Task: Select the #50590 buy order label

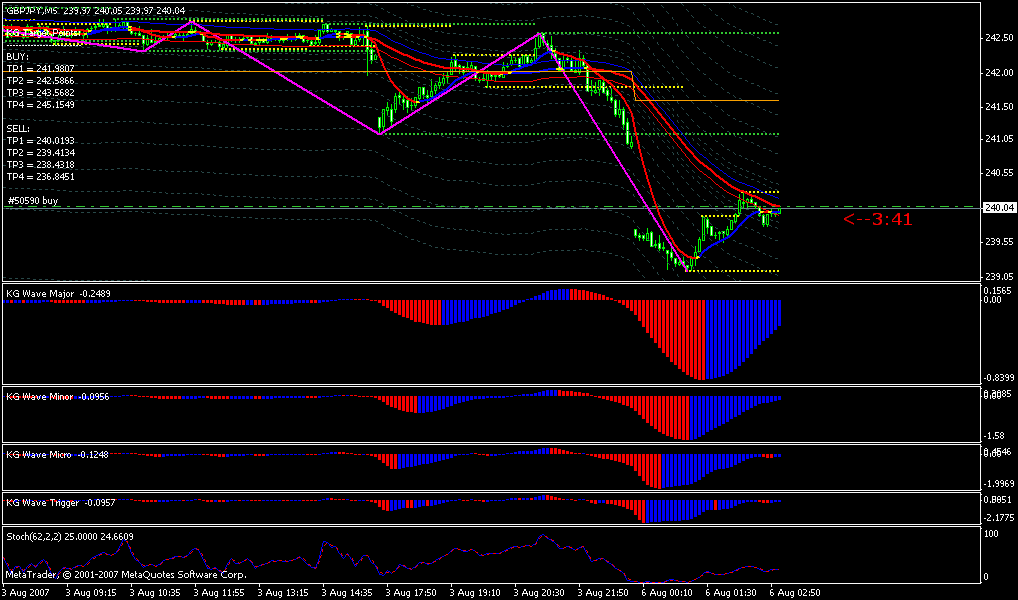Action: click(x=33, y=201)
